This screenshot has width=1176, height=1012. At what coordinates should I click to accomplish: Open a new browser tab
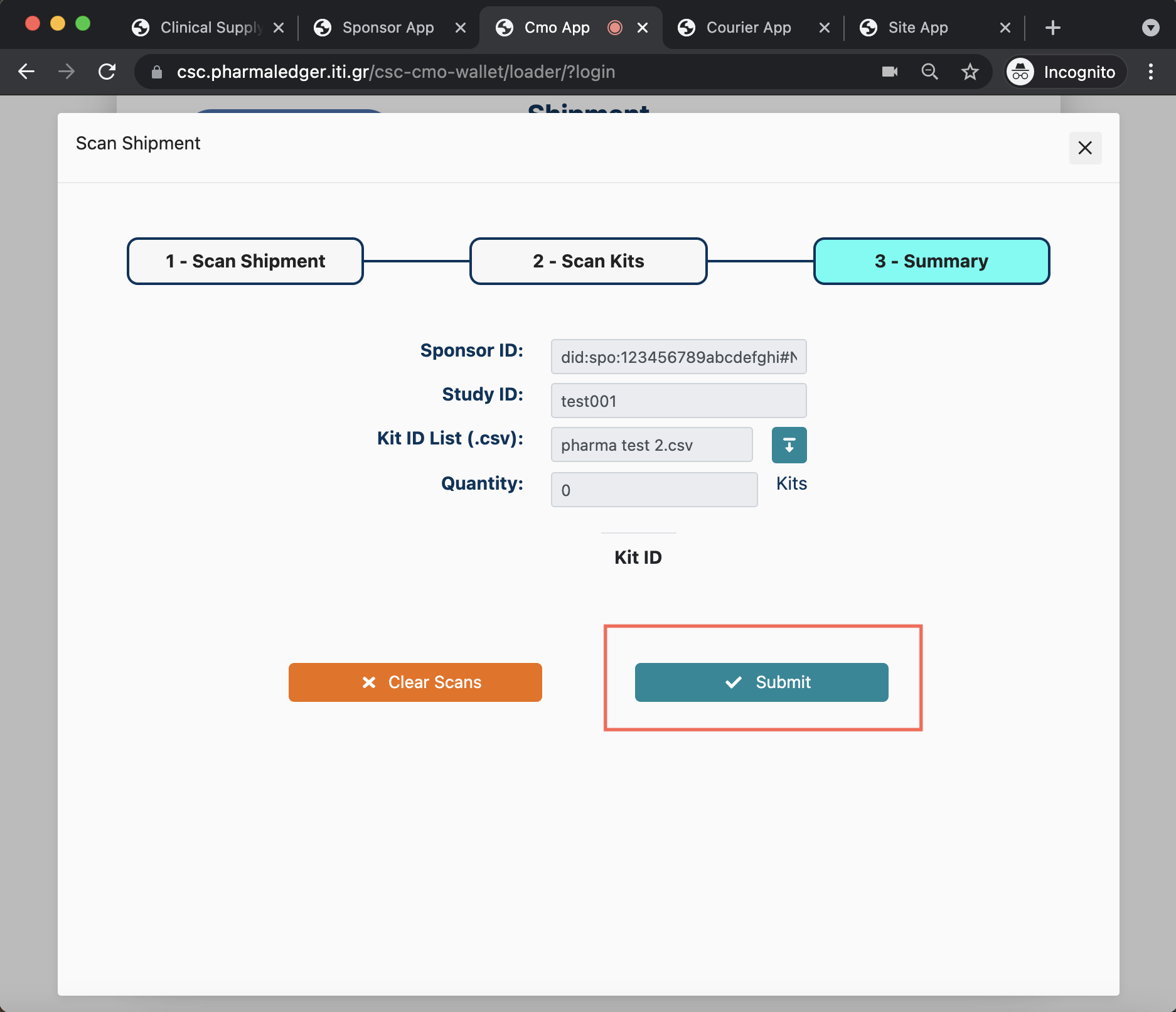(1053, 28)
